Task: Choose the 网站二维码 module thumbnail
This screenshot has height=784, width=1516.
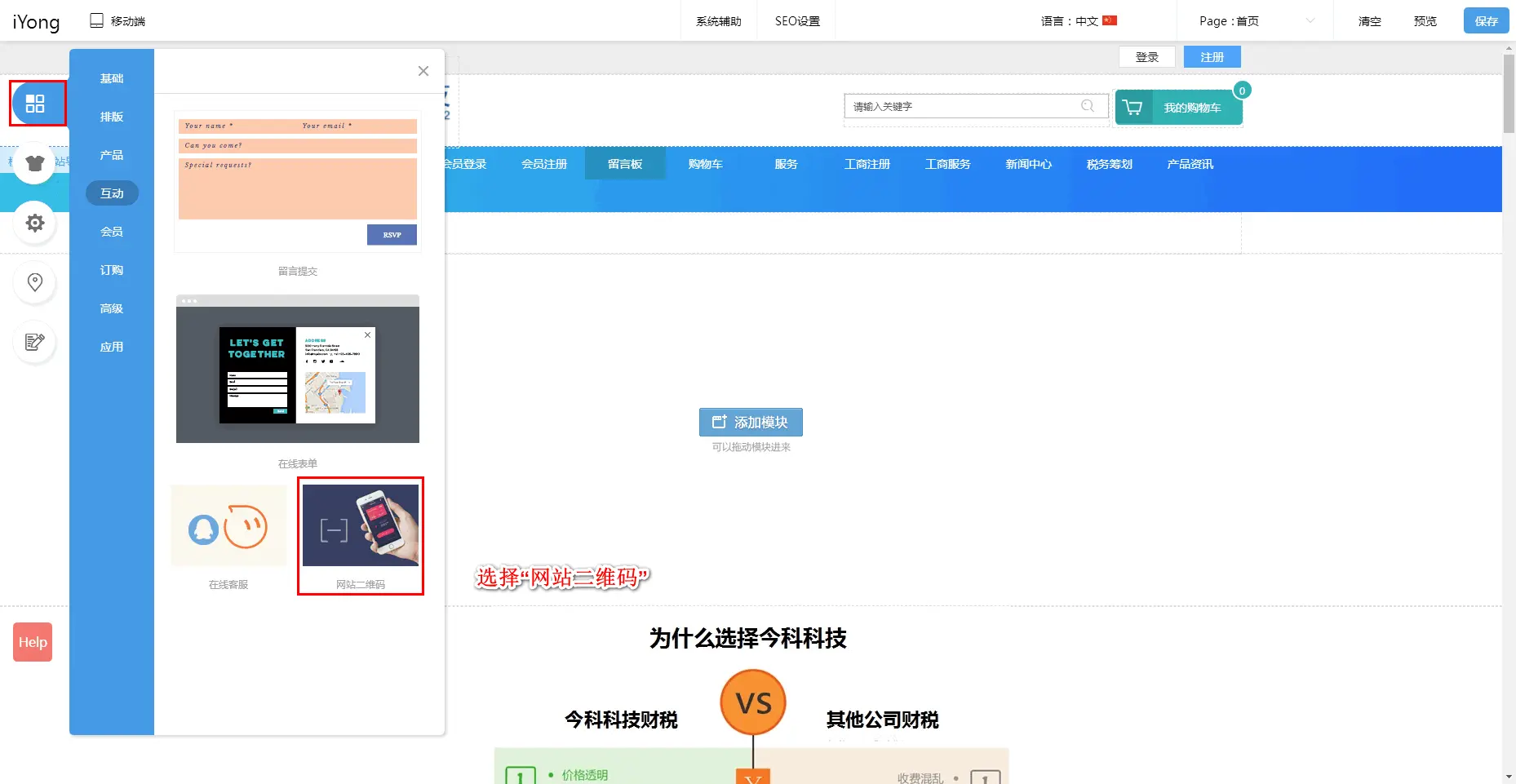Action: click(361, 526)
